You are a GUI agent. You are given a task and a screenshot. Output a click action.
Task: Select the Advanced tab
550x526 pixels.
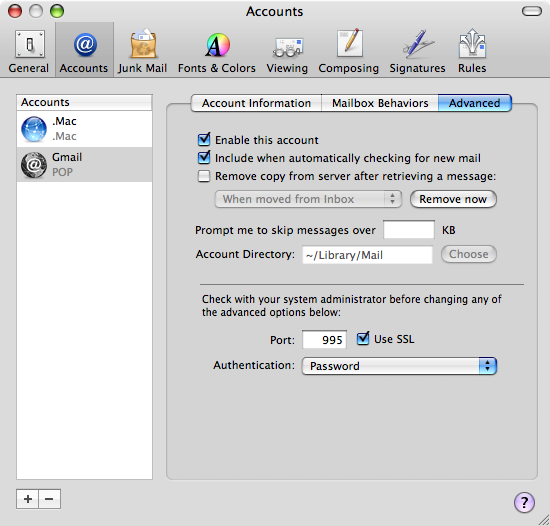tap(475, 103)
